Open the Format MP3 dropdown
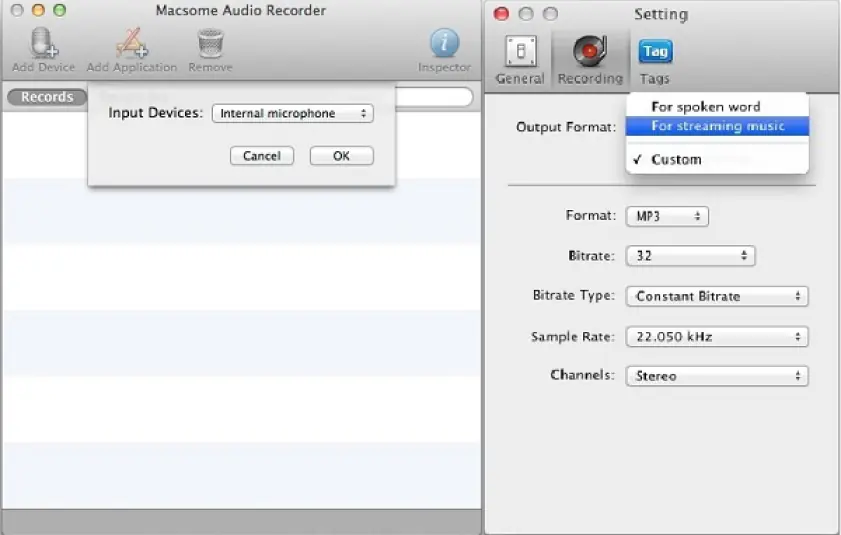Screen dimensions: 841x535 [667, 216]
